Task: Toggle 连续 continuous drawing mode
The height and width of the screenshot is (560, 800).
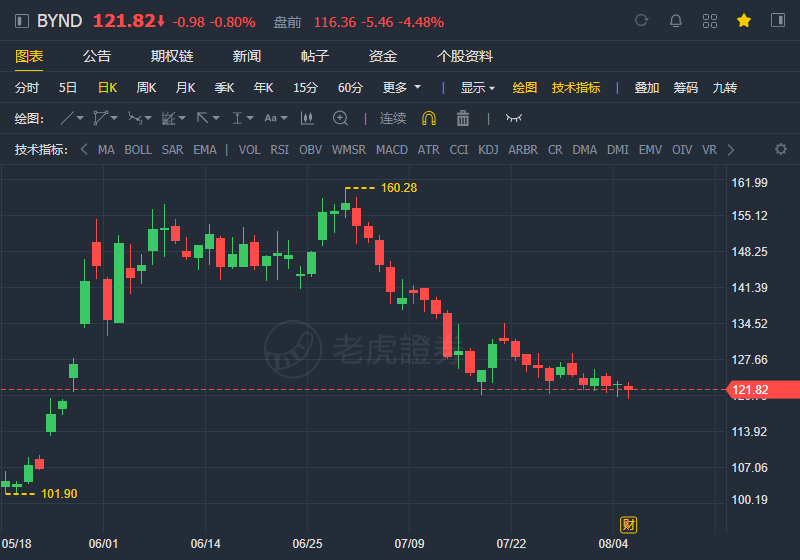Action: (x=393, y=118)
